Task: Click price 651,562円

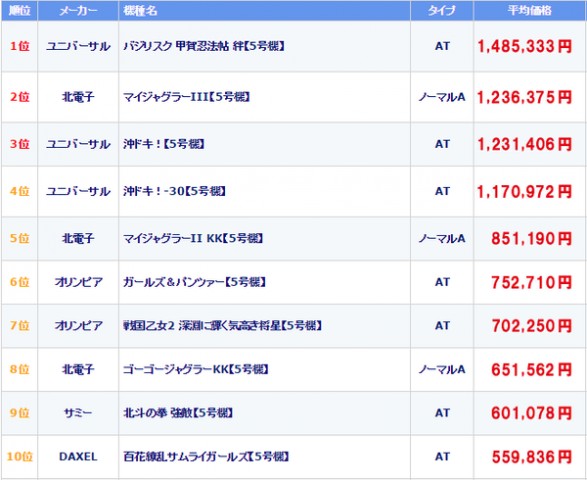Action: pos(532,370)
